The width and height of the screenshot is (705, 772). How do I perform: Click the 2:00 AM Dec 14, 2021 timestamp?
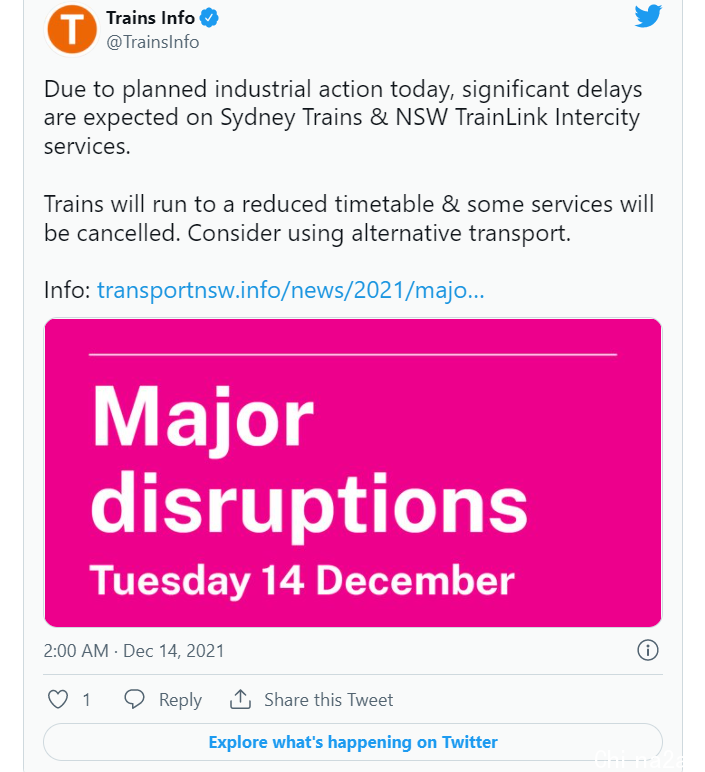[134, 651]
